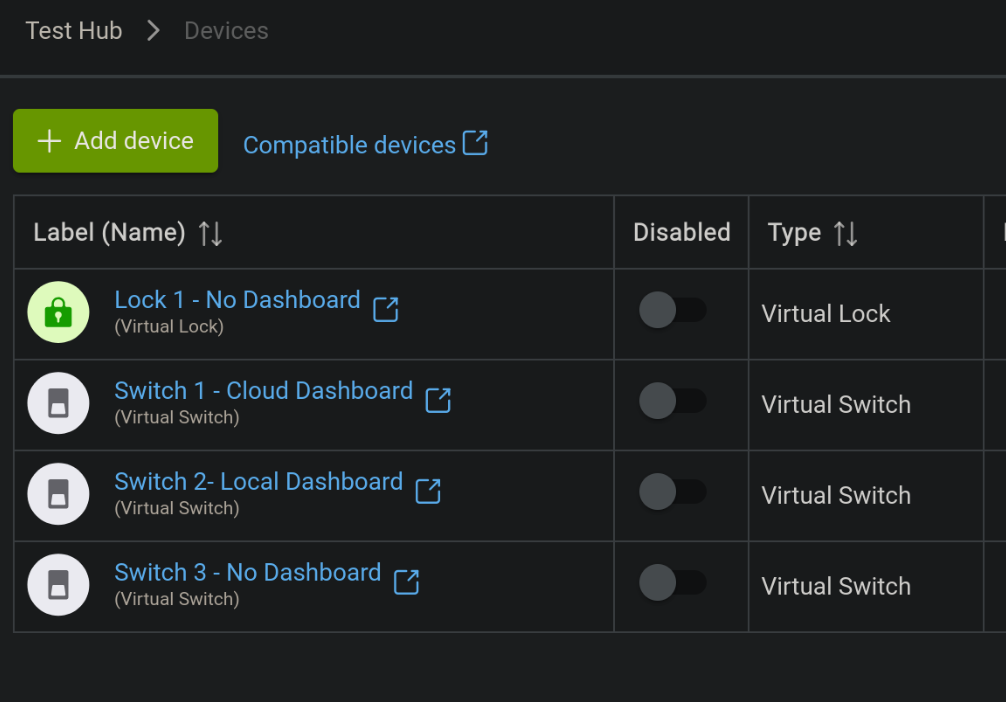The image size is (1006, 702).
Task: Open Switch 2 external link icon
Action: pyautogui.click(x=428, y=491)
